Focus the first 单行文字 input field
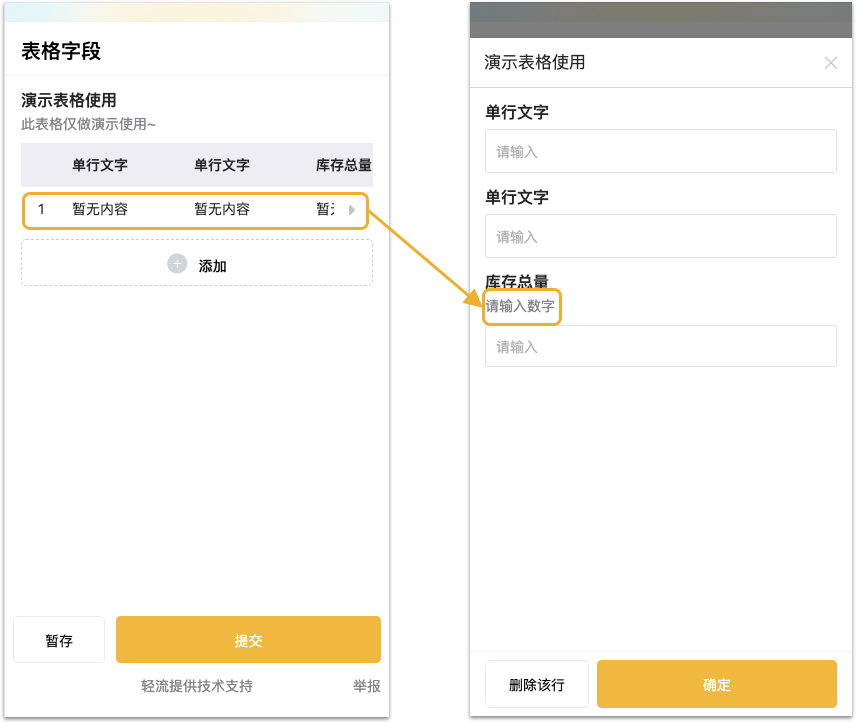Screen dimensions: 856x723 point(661,151)
